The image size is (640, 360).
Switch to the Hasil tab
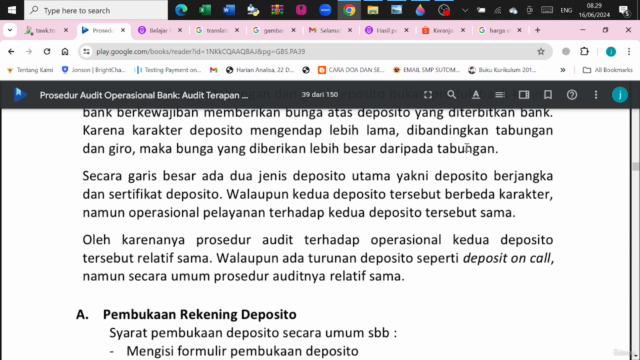[386, 30]
